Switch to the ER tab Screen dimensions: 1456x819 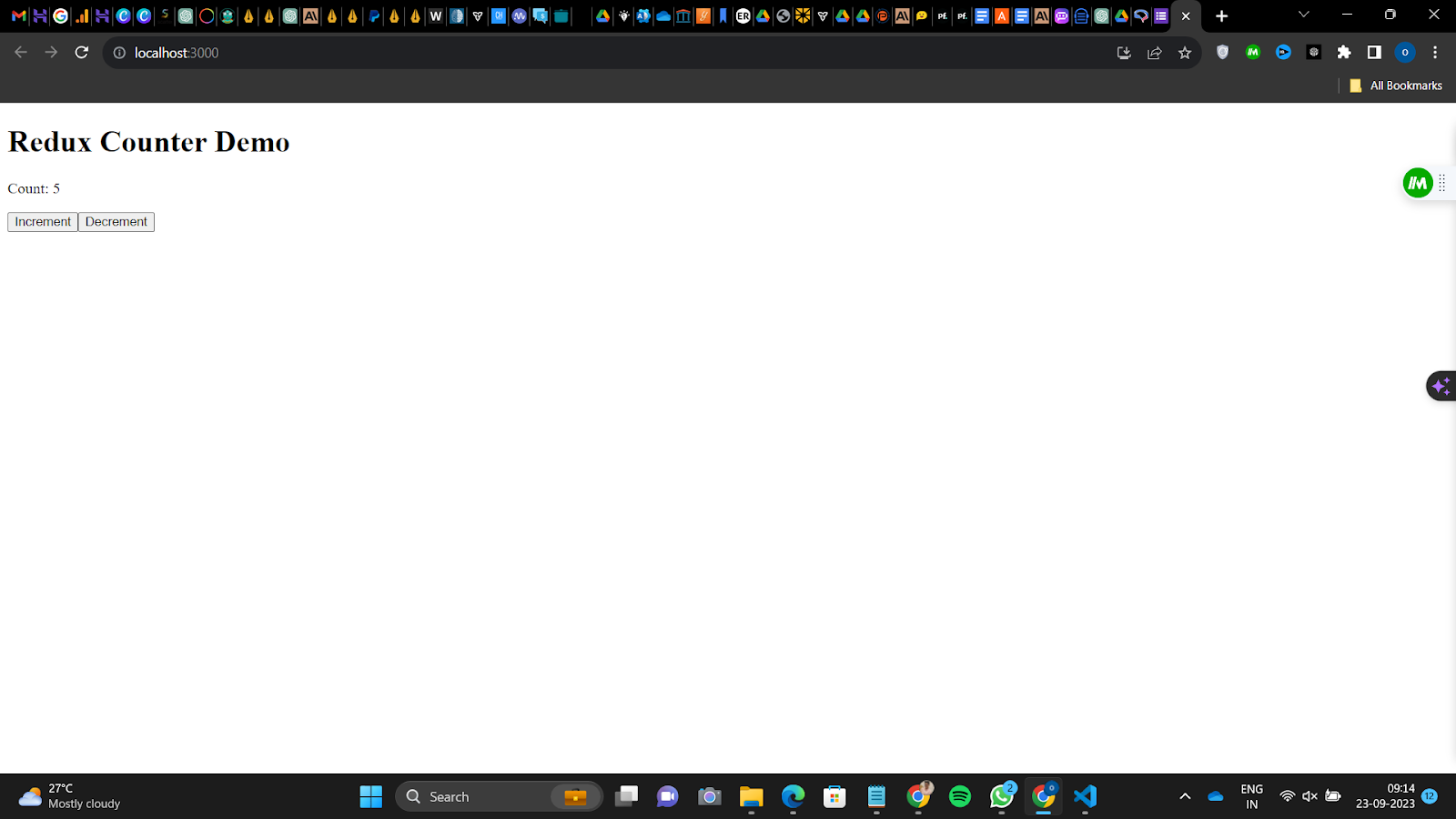click(x=743, y=16)
